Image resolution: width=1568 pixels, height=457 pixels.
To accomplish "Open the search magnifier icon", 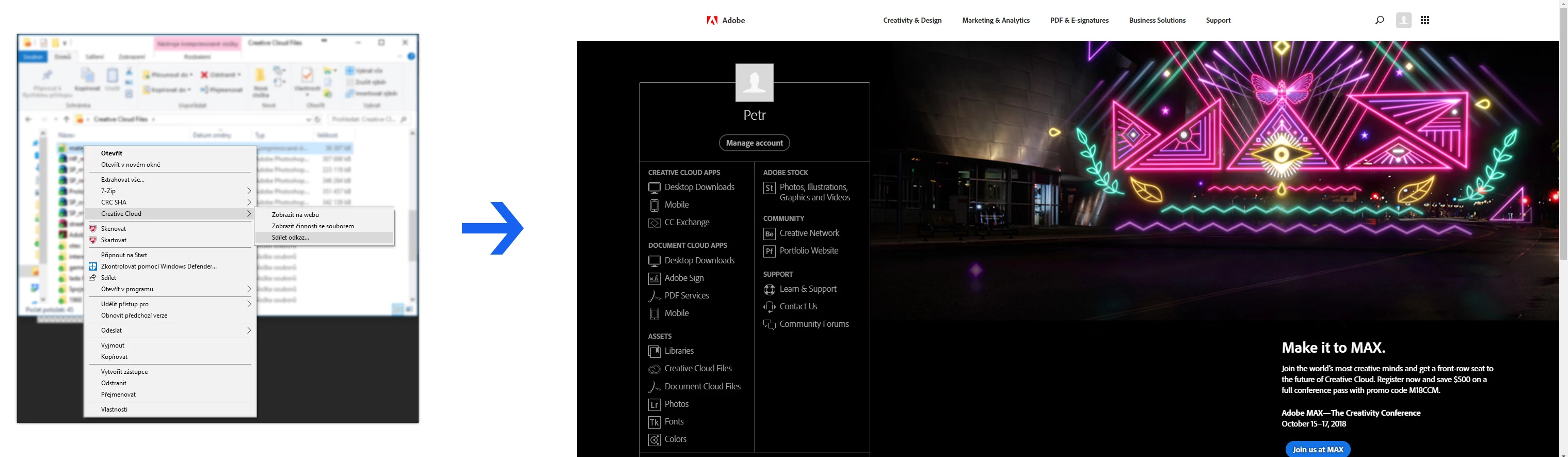I will 1379,20.
